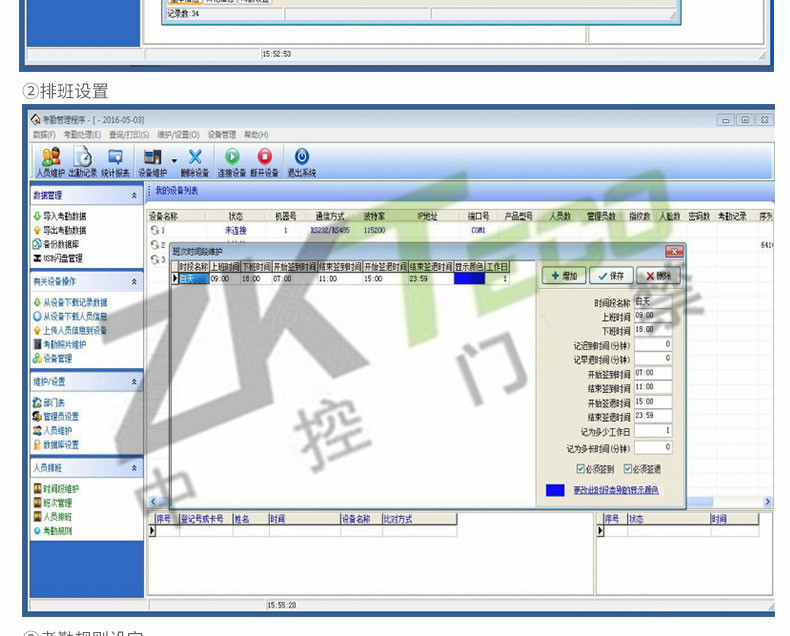Collapse the 维护/设置 sidebar section
Image resolution: width=790 pixels, height=636 pixels.
(x=135, y=382)
